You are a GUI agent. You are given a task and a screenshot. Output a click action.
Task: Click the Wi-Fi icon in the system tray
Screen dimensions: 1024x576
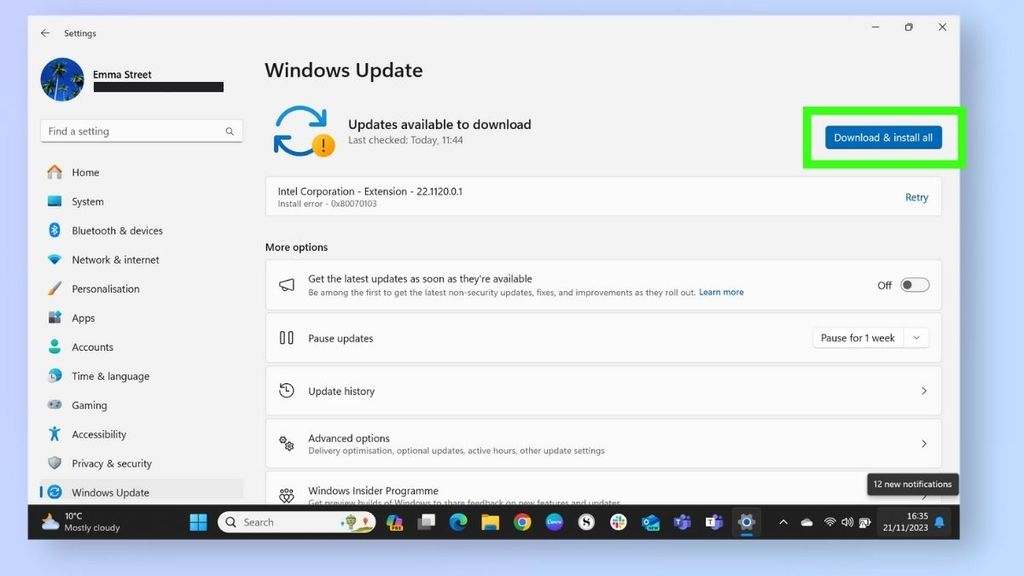click(x=830, y=521)
